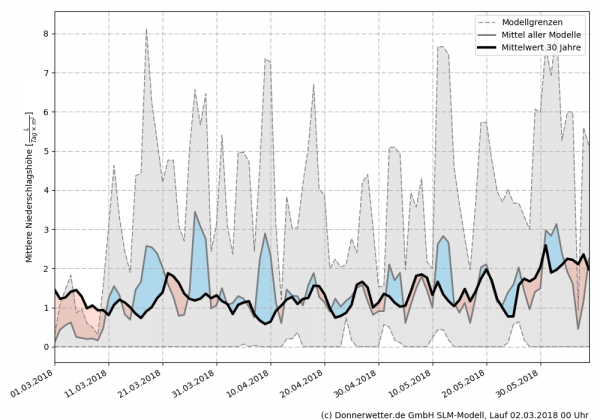Click the dashed gray Modellgrenzen line sample
600x420 pixels.
(x=486, y=20)
